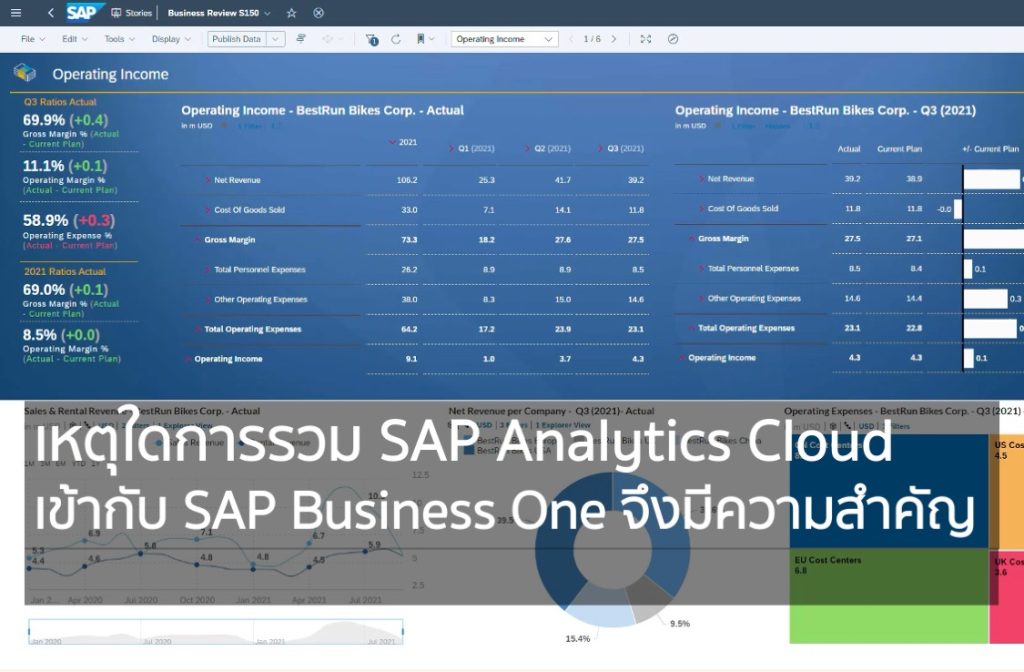Toggle fullscreen mode
The height and width of the screenshot is (672, 1024).
[646, 39]
